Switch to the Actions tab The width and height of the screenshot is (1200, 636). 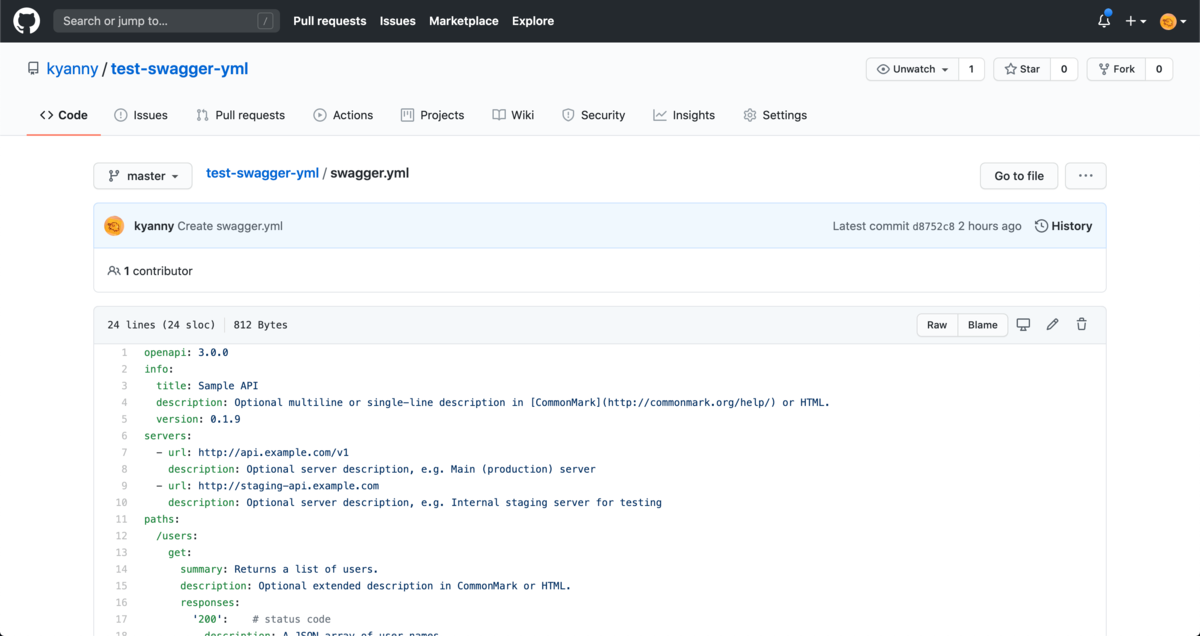(x=343, y=115)
